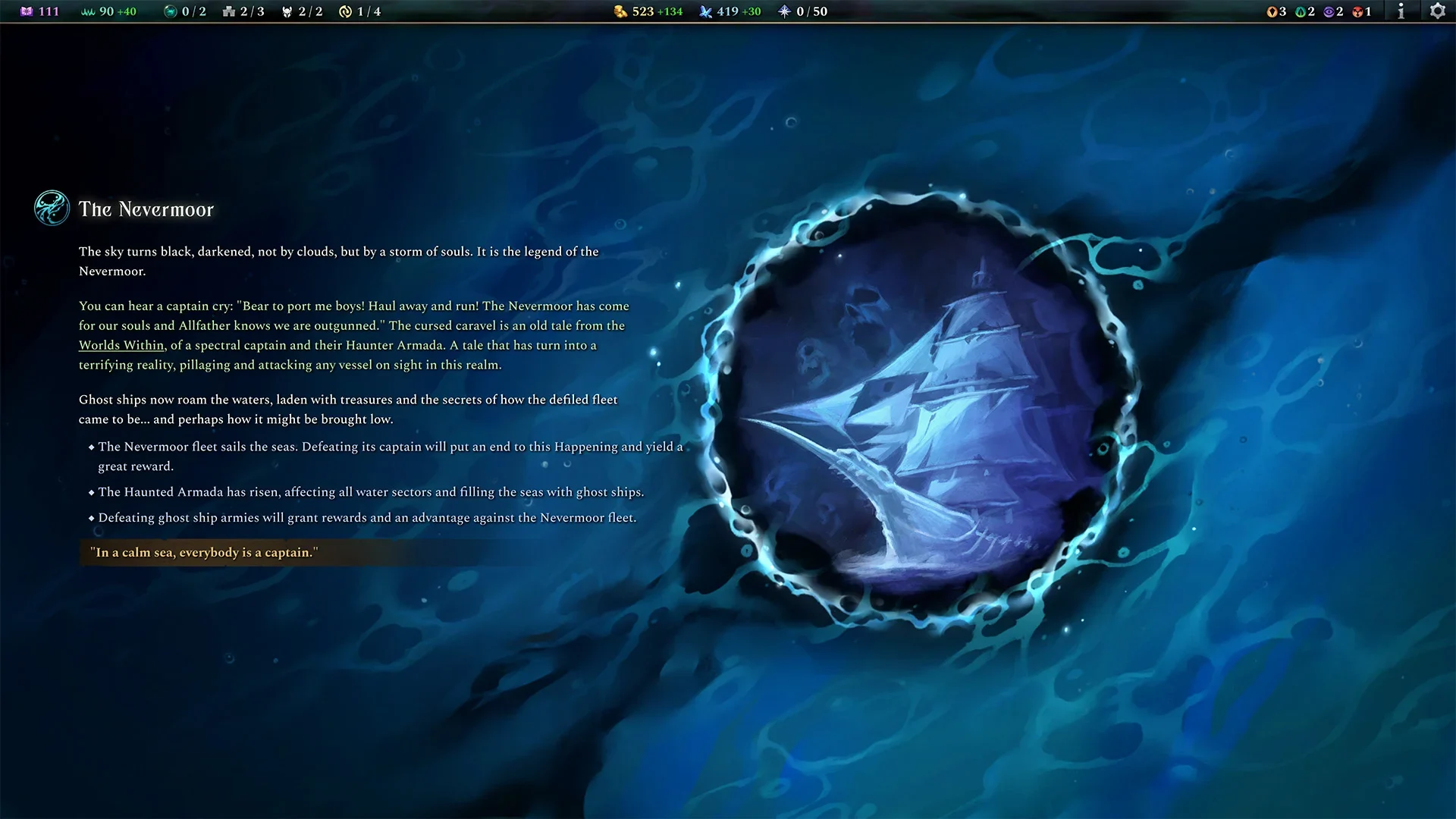Viewport: 1456px width, 819px height.
Task: Select the purple eye affinity icon
Action: (1329, 11)
